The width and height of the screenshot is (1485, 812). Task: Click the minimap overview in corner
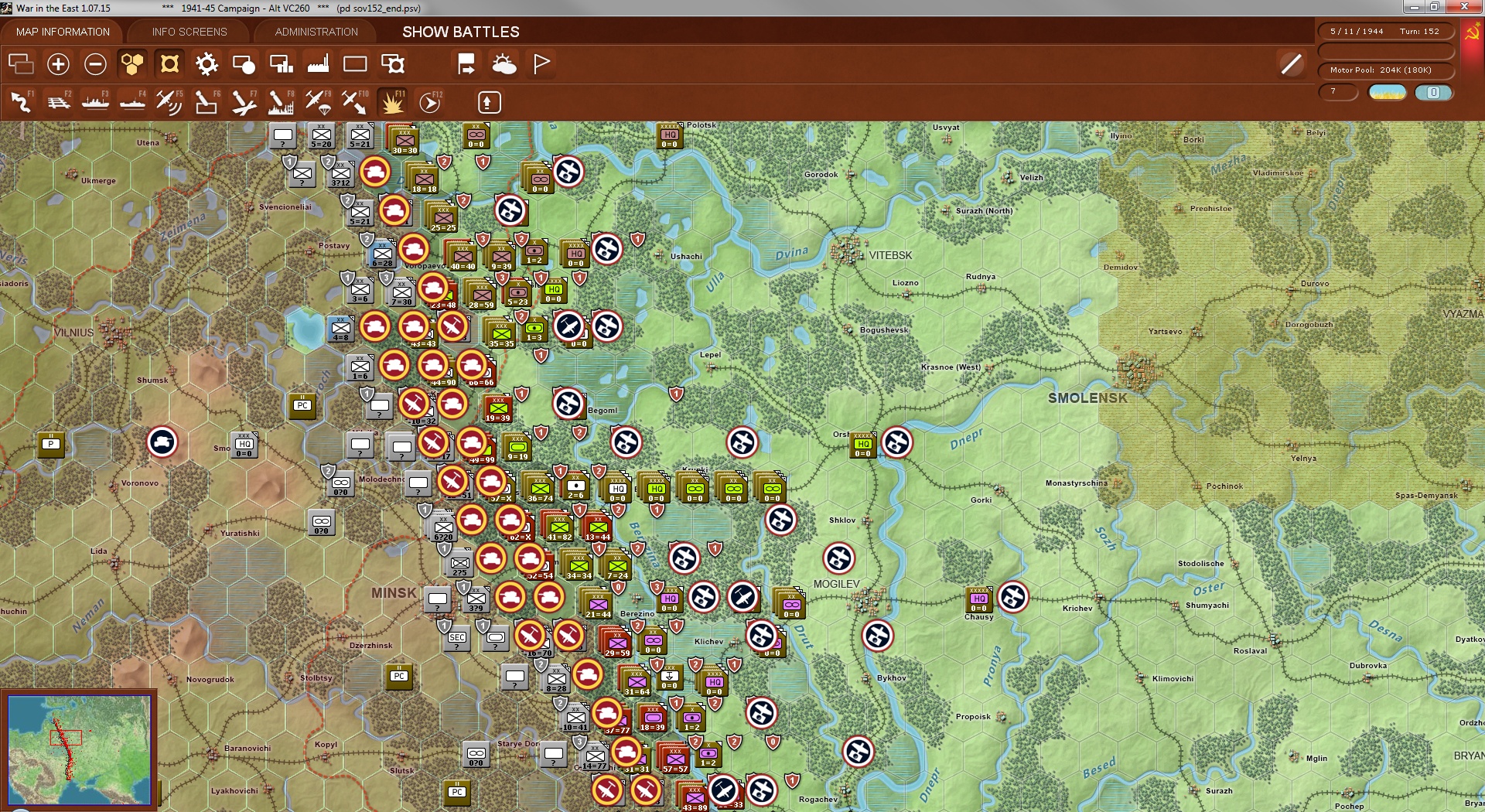pos(79,750)
